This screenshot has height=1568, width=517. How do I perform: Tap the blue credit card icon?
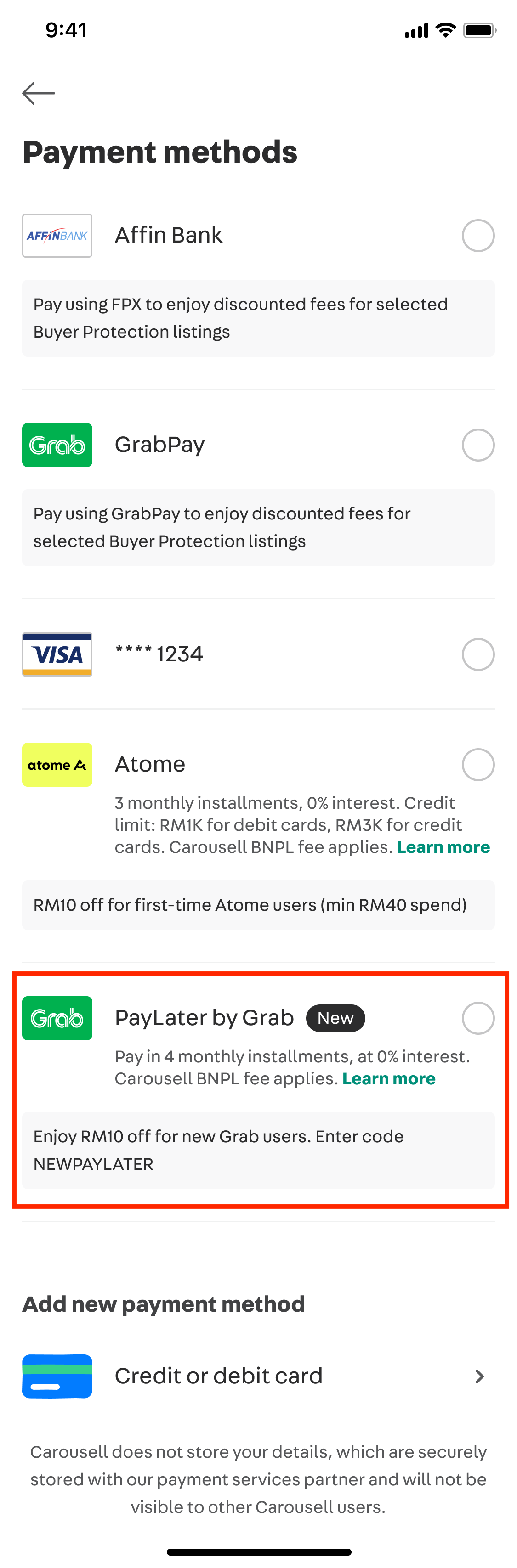[57, 1376]
